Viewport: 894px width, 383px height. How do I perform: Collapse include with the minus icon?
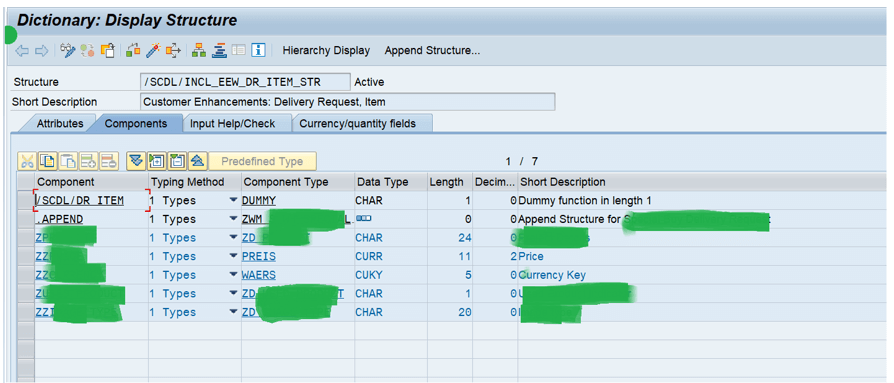[177, 161]
